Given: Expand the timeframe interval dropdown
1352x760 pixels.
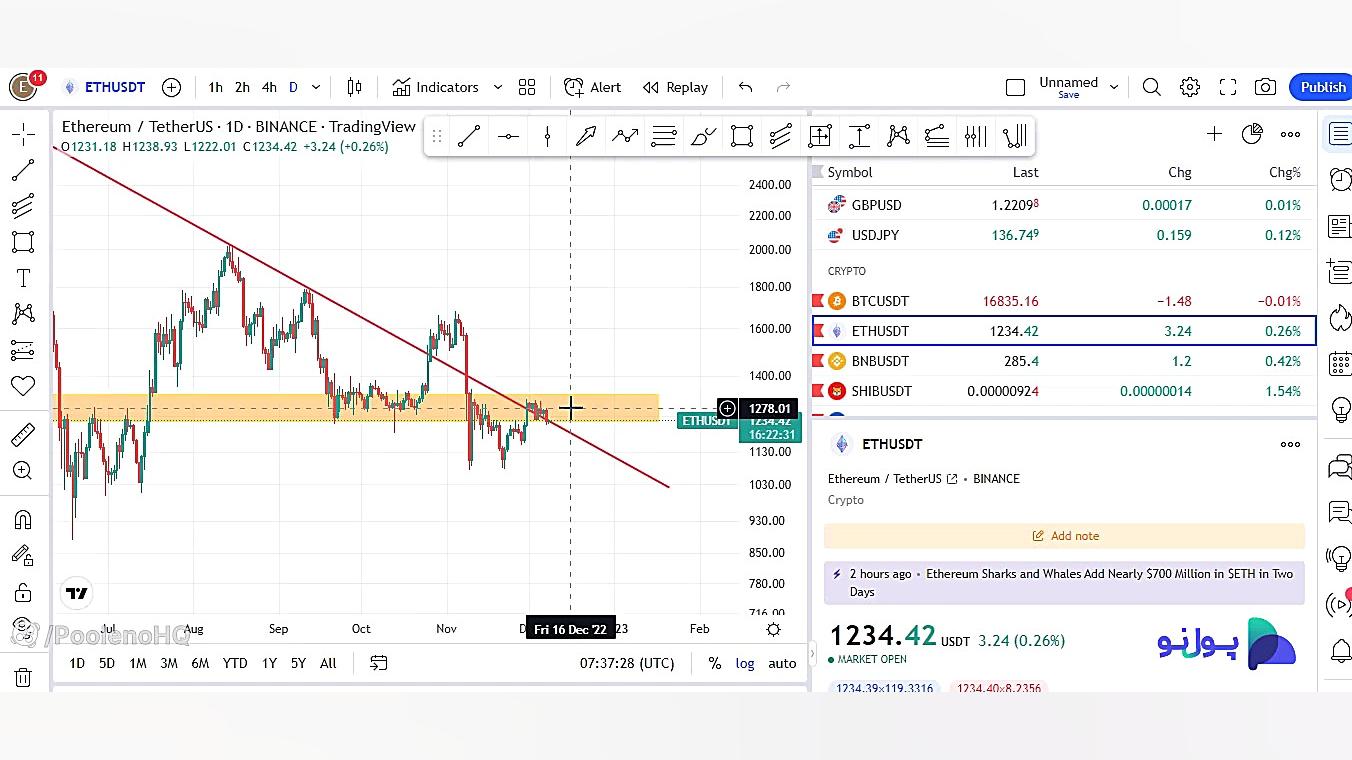Looking at the screenshot, I should [x=316, y=87].
